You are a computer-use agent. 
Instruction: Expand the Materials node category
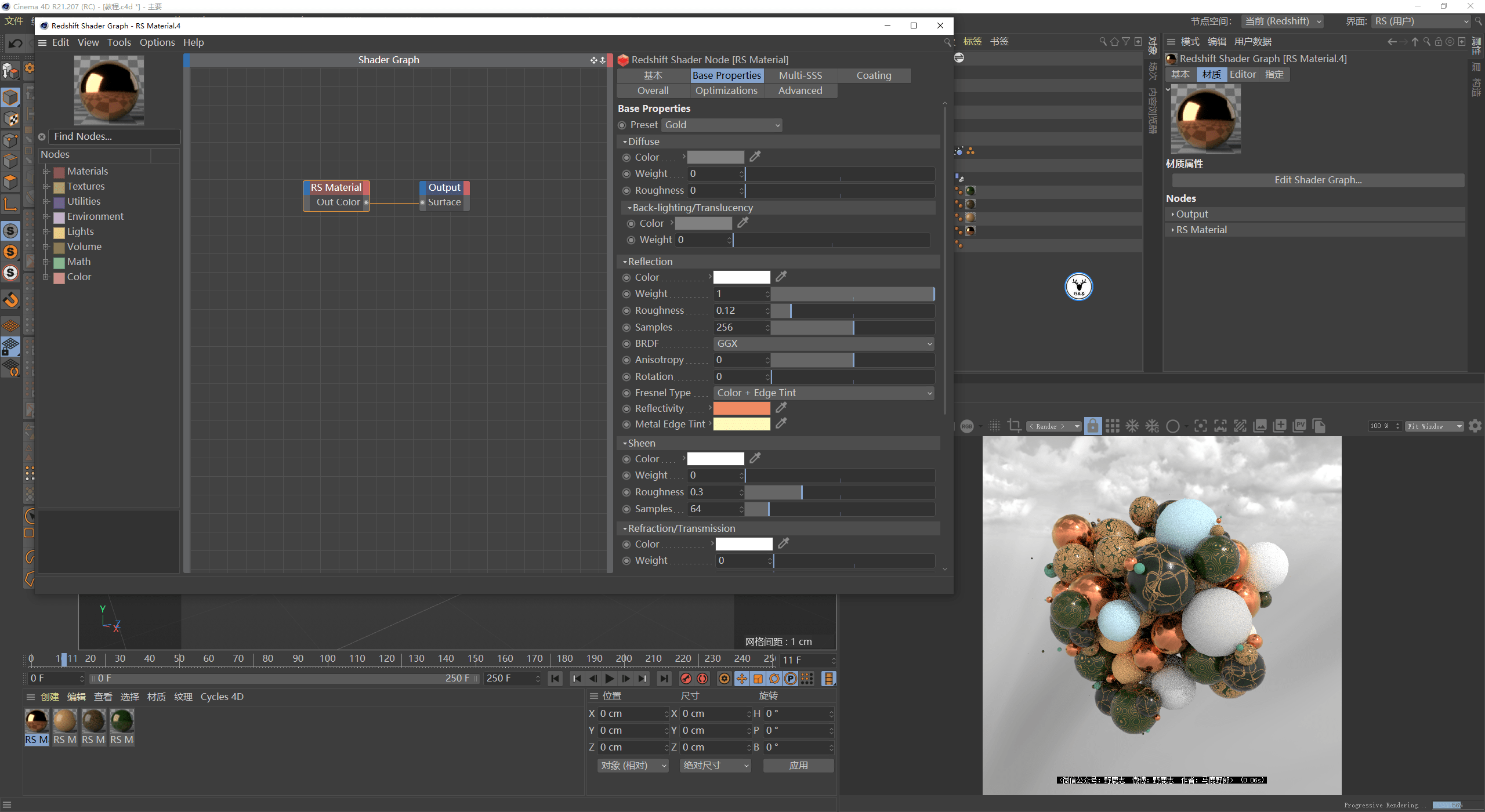click(x=46, y=172)
